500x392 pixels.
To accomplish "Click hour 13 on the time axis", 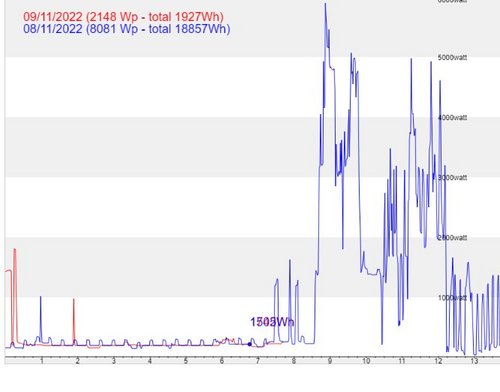I will tap(474, 361).
